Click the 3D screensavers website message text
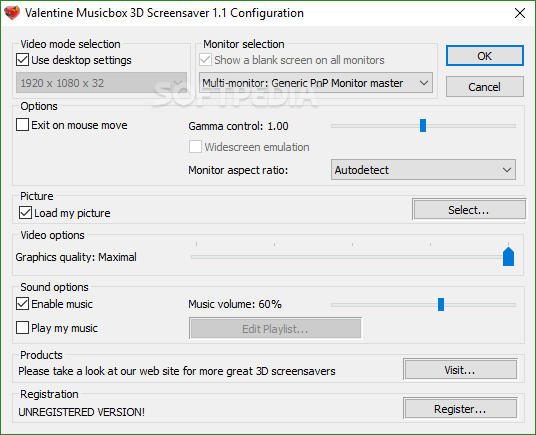536x435 pixels. 177,371
